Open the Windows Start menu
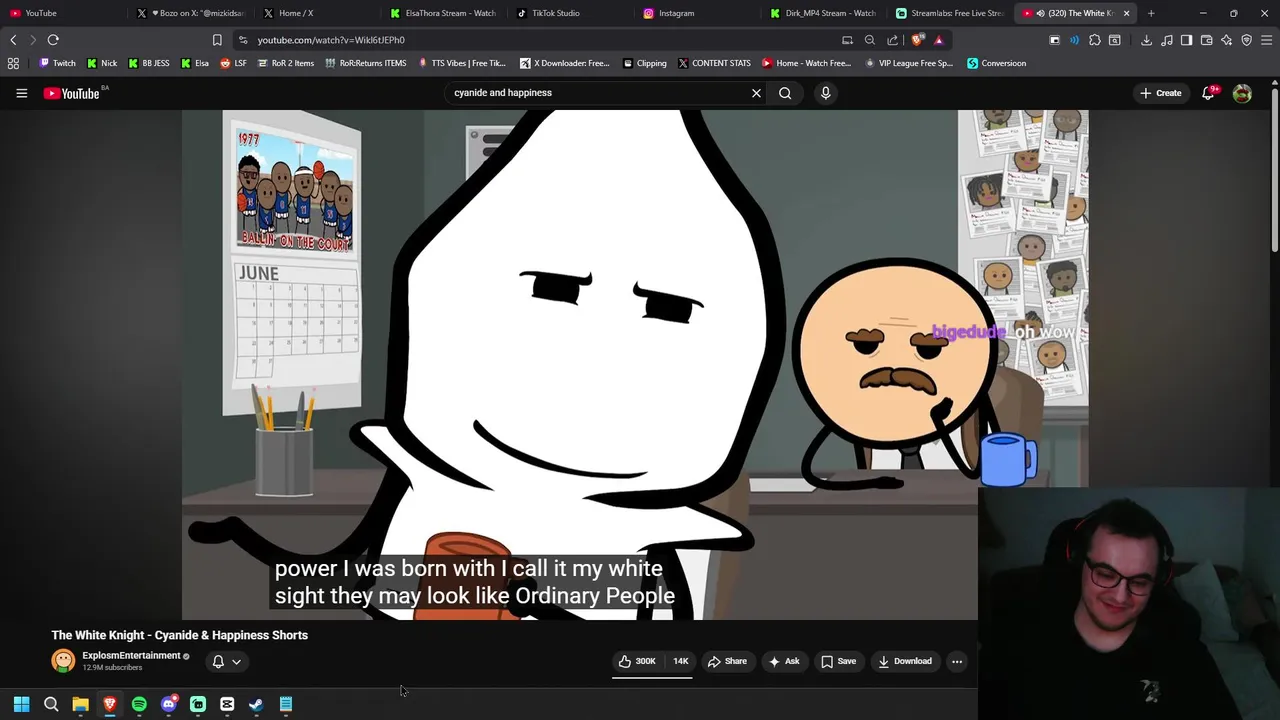 tap(21, 704)
